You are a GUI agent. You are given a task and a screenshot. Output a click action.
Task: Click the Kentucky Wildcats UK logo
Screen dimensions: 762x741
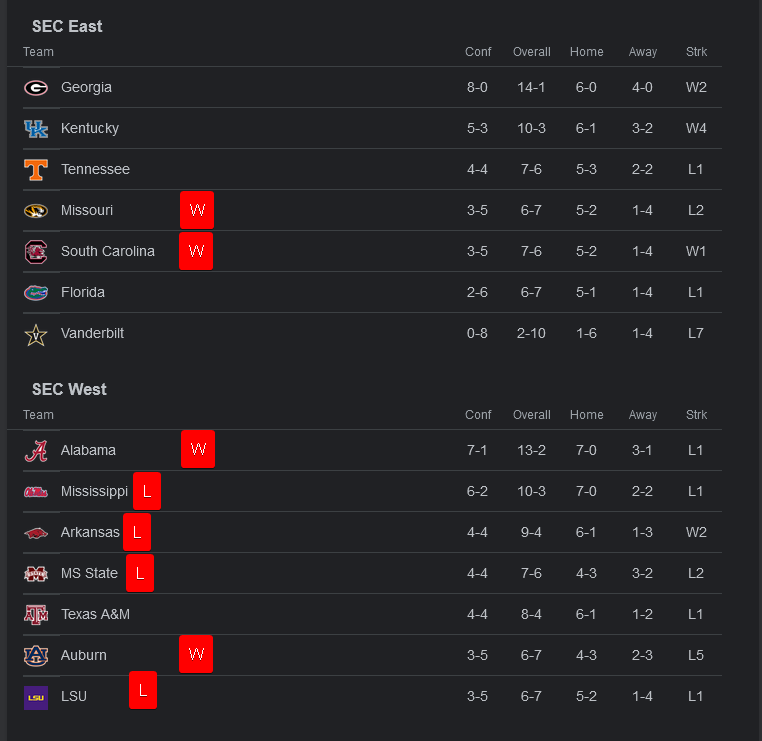[36, 129]
